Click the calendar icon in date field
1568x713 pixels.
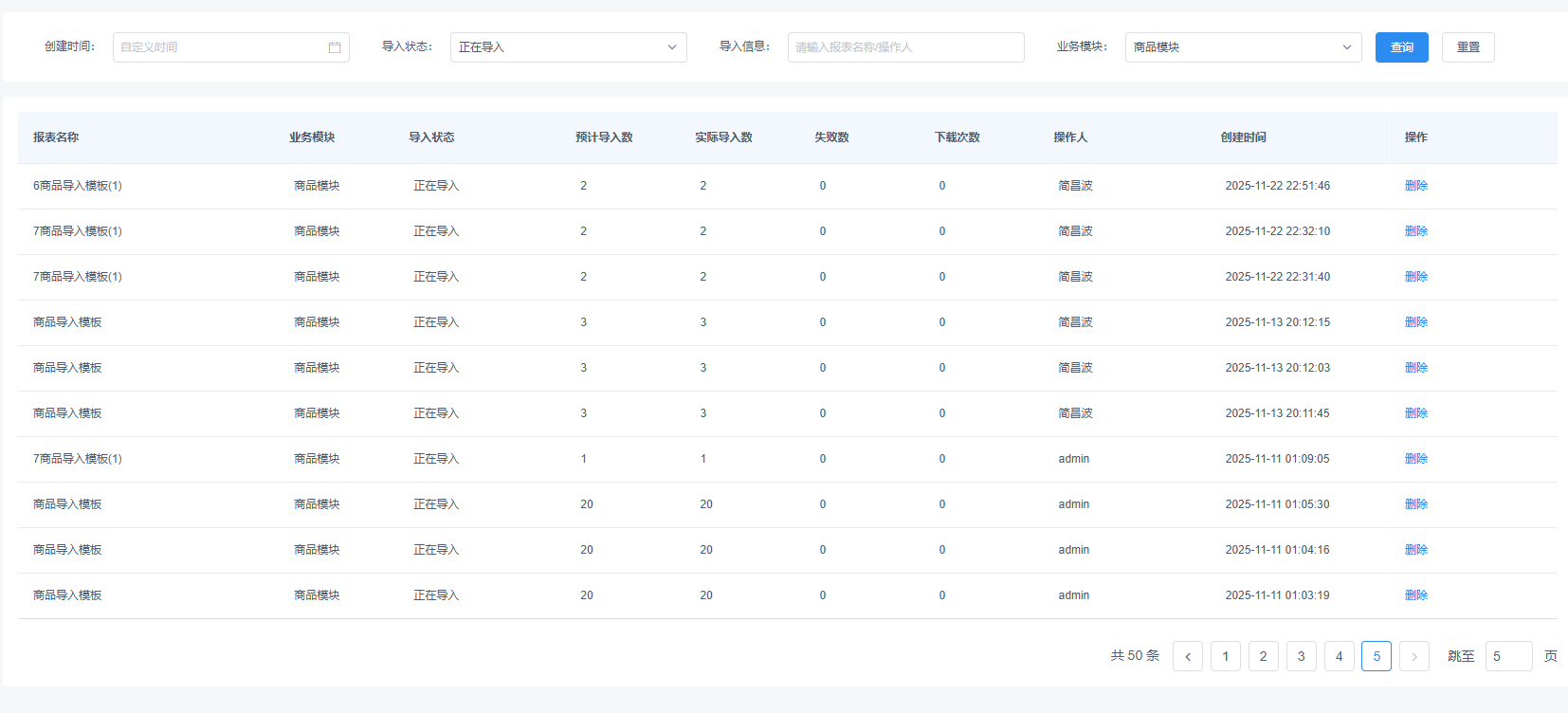click(335, 47)
